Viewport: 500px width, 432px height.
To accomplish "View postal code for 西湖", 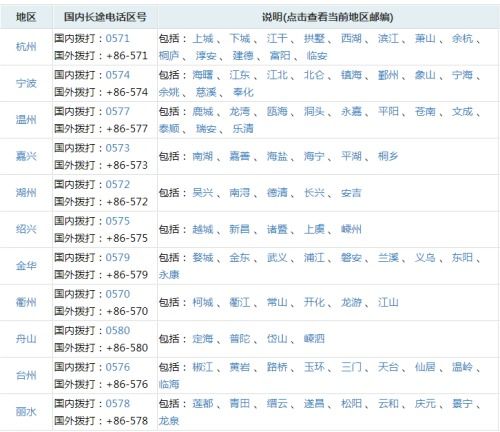I will pyautogui.click(x=351, y=38).
